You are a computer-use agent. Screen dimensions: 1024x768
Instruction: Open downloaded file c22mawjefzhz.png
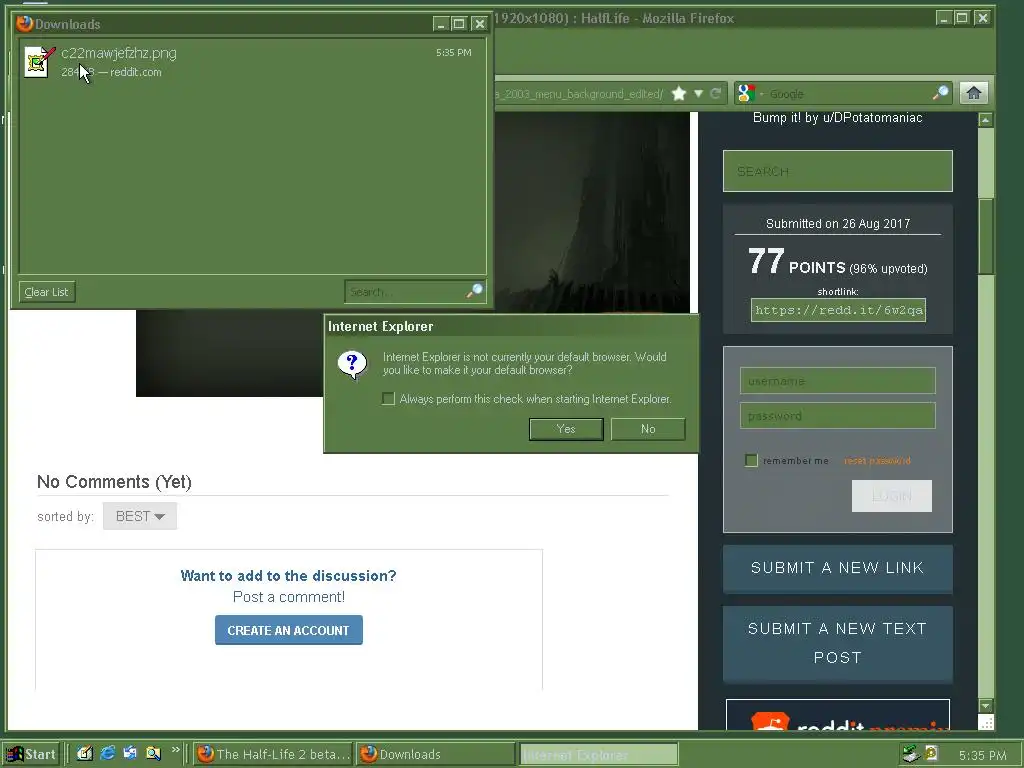coord(118,53)
